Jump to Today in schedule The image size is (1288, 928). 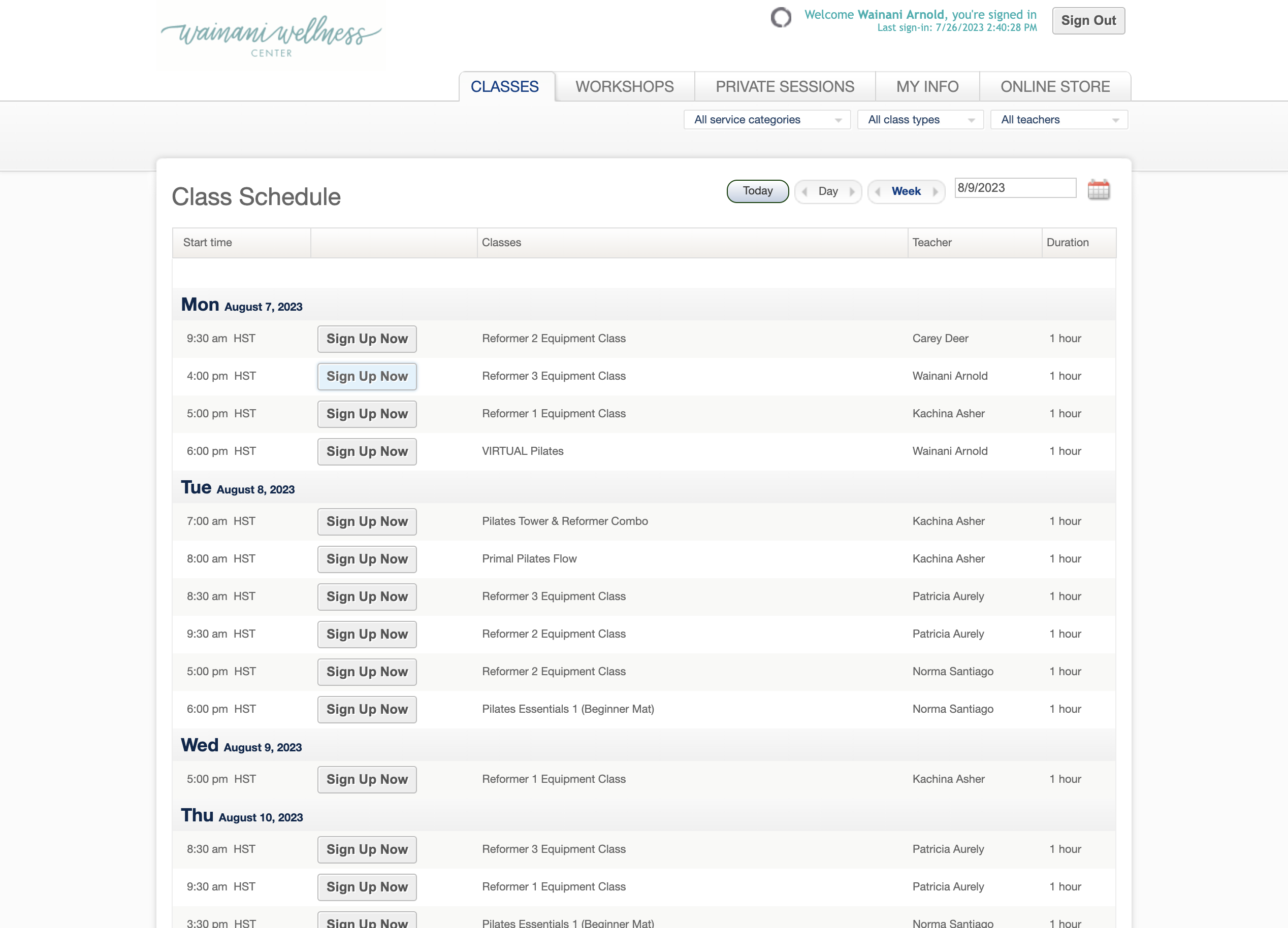758,191
